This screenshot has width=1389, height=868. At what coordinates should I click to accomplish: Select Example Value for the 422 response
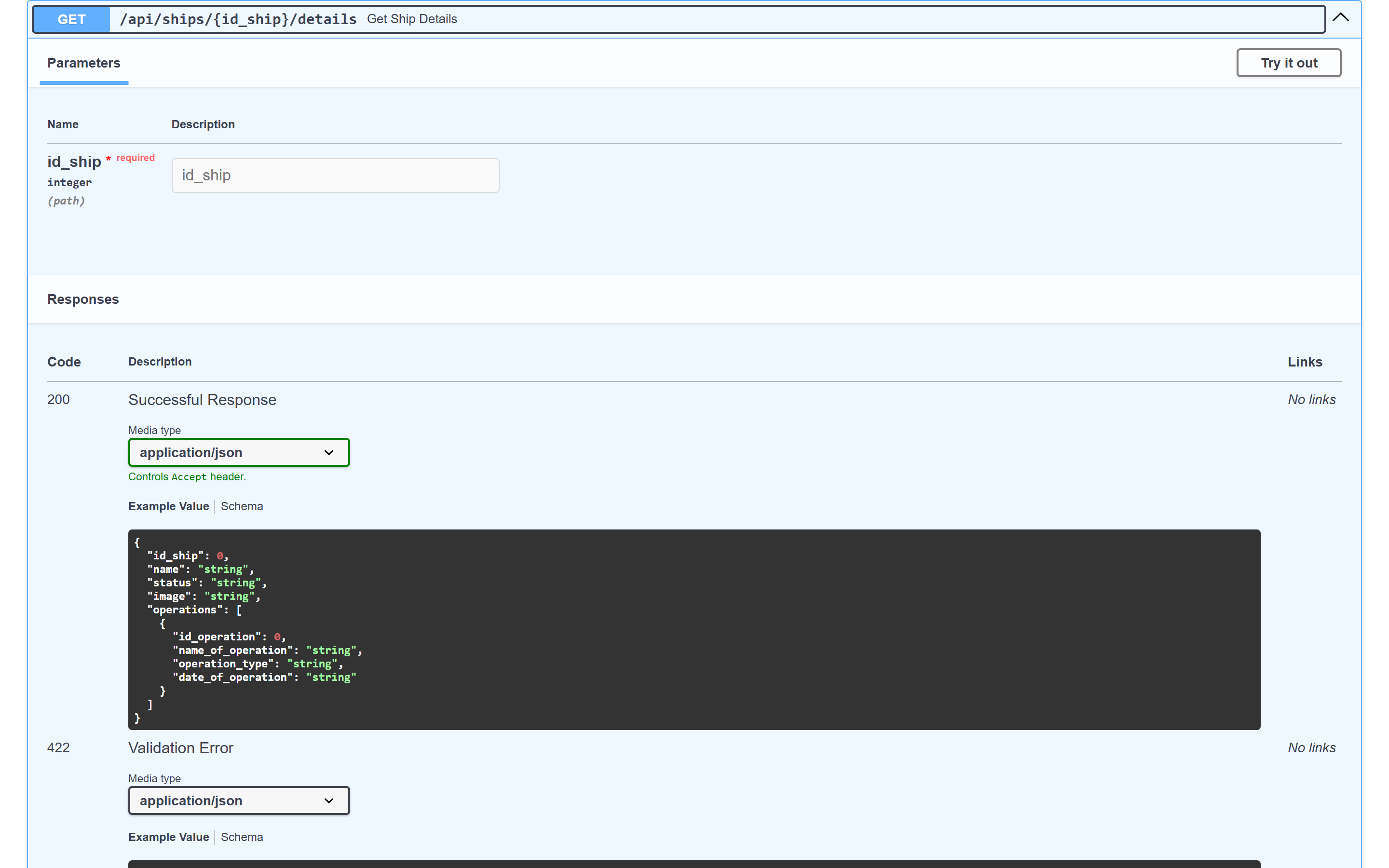168,837
